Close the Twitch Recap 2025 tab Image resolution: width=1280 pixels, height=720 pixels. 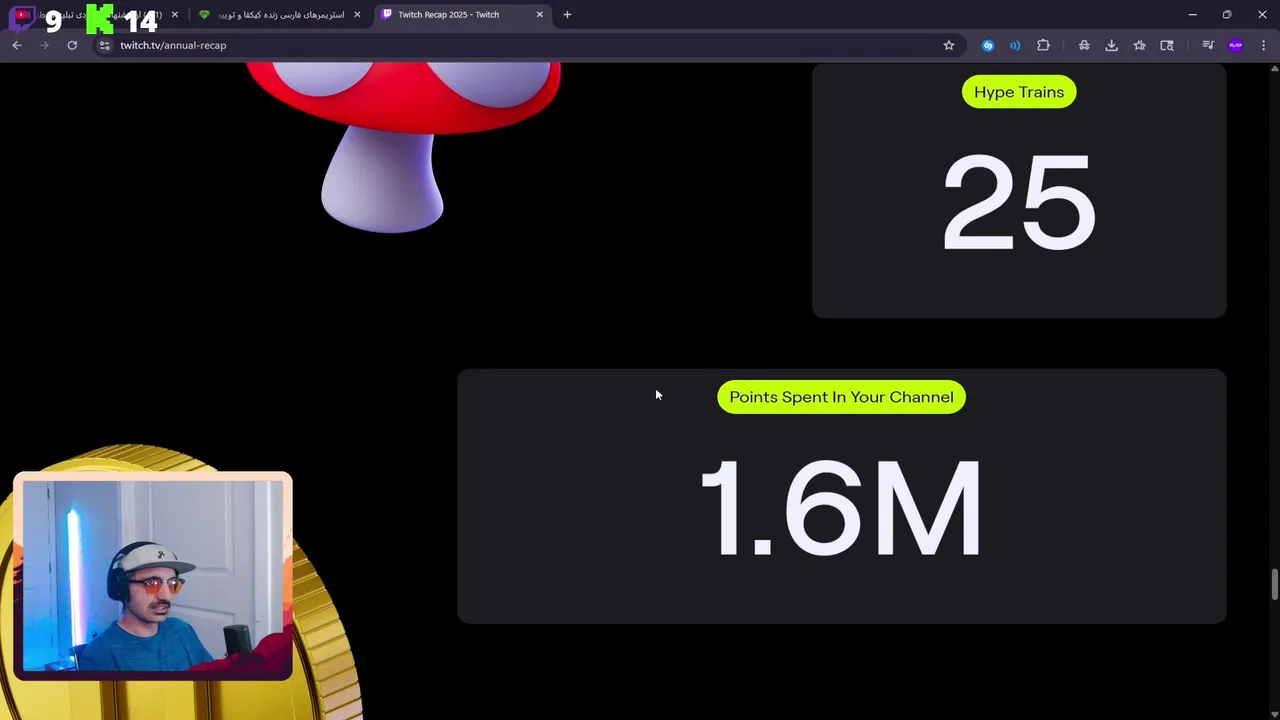click(540, 15)
